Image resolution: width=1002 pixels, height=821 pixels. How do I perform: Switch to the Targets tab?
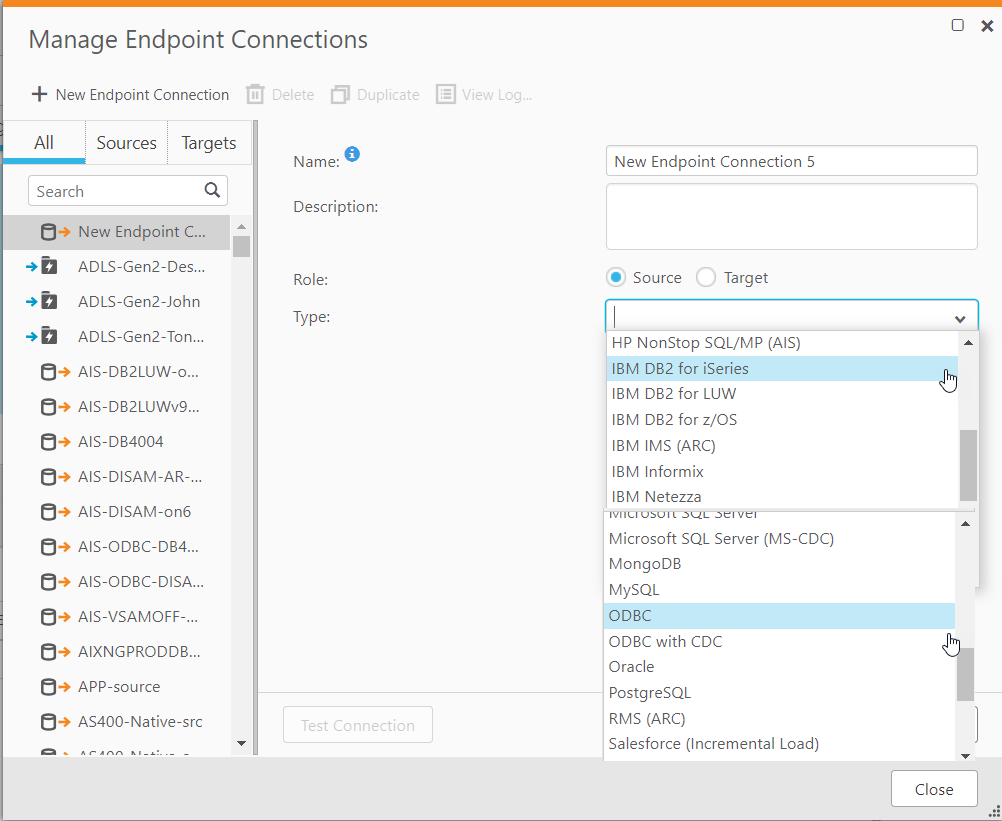(x=209, y=142)
